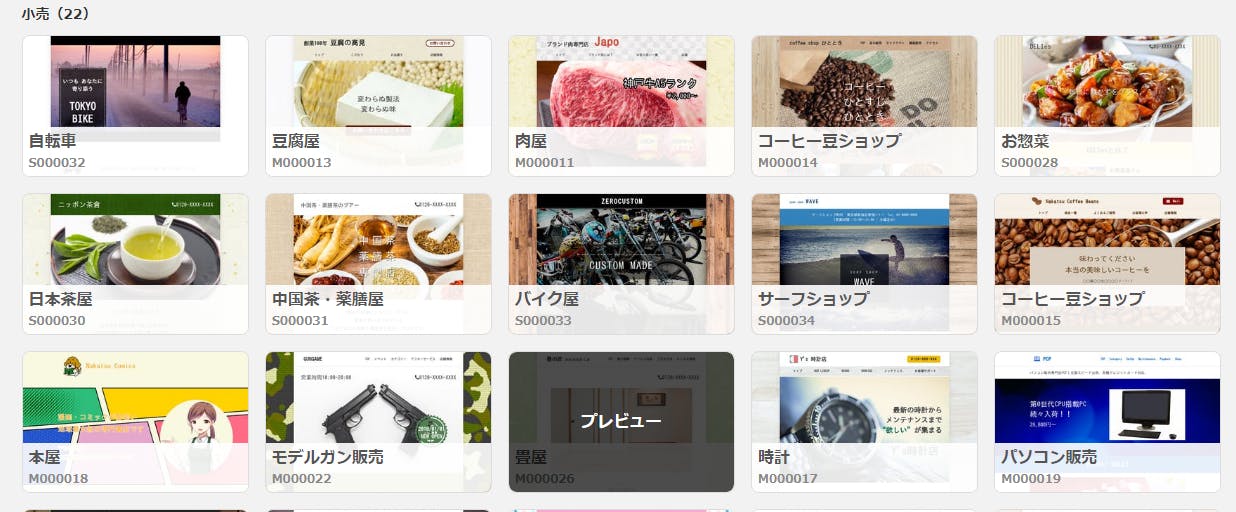Click the 小売 (22) category heading
This screenshot has width=1236, height=512.
55,14
